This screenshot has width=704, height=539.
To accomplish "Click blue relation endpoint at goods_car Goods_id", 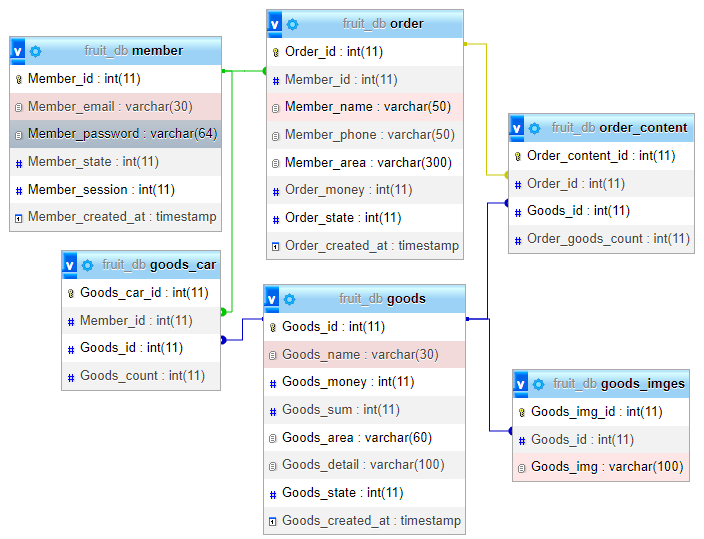I will pos(223,340).
